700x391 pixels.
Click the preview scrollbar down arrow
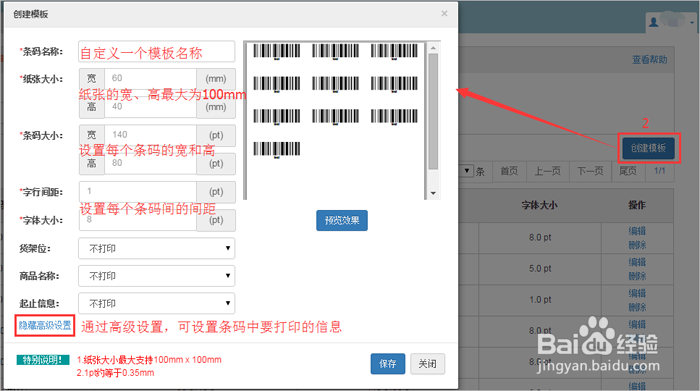433,193
